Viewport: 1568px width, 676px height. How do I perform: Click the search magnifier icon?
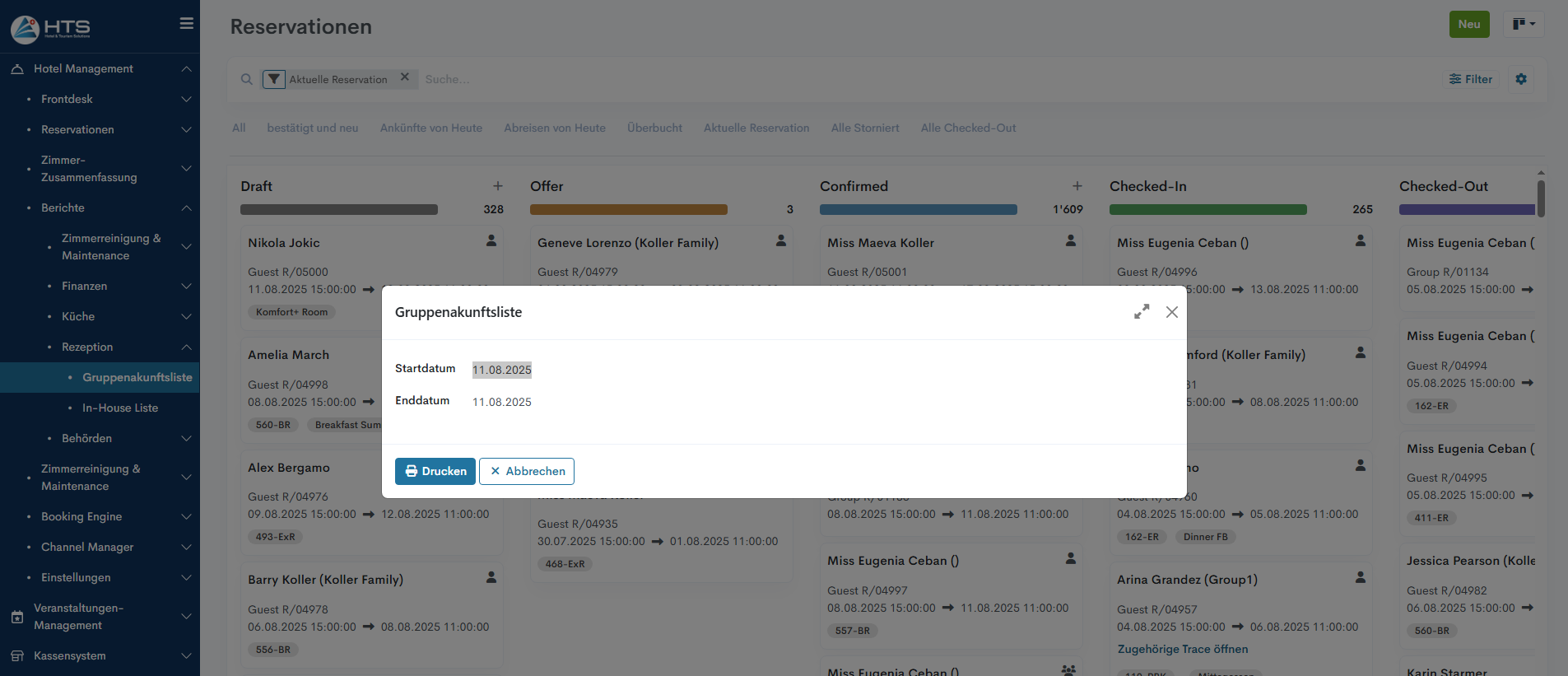click(x=246, y=80)
